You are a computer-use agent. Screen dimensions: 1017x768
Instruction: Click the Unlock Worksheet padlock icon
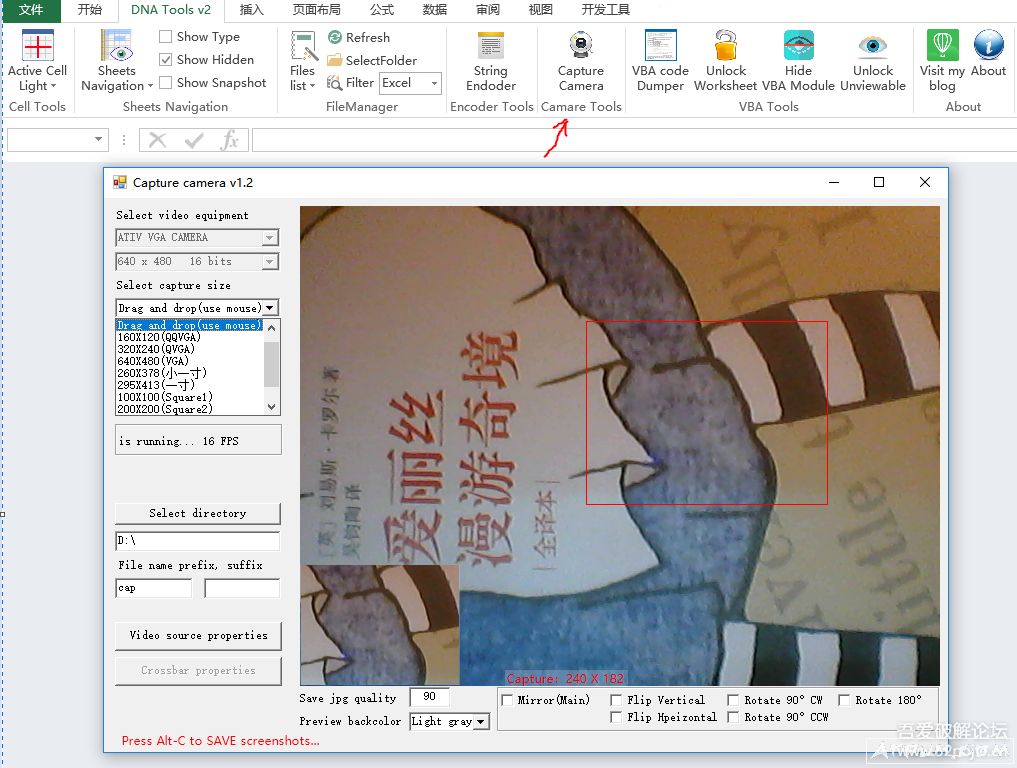(726, 47)
